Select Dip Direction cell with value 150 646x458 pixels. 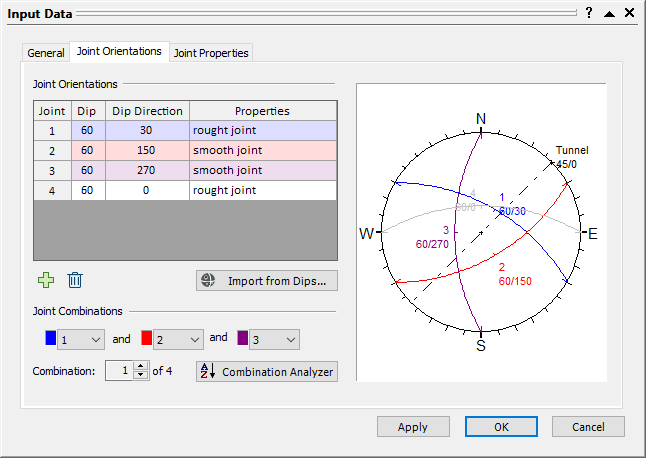[147, 150]
